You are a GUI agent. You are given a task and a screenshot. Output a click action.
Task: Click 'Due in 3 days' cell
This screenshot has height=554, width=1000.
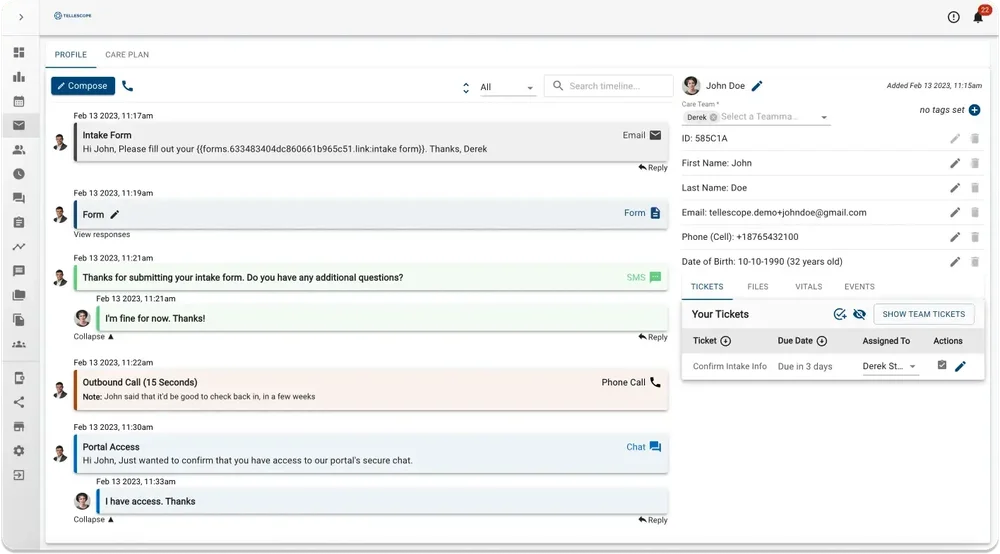coord(805,367)
